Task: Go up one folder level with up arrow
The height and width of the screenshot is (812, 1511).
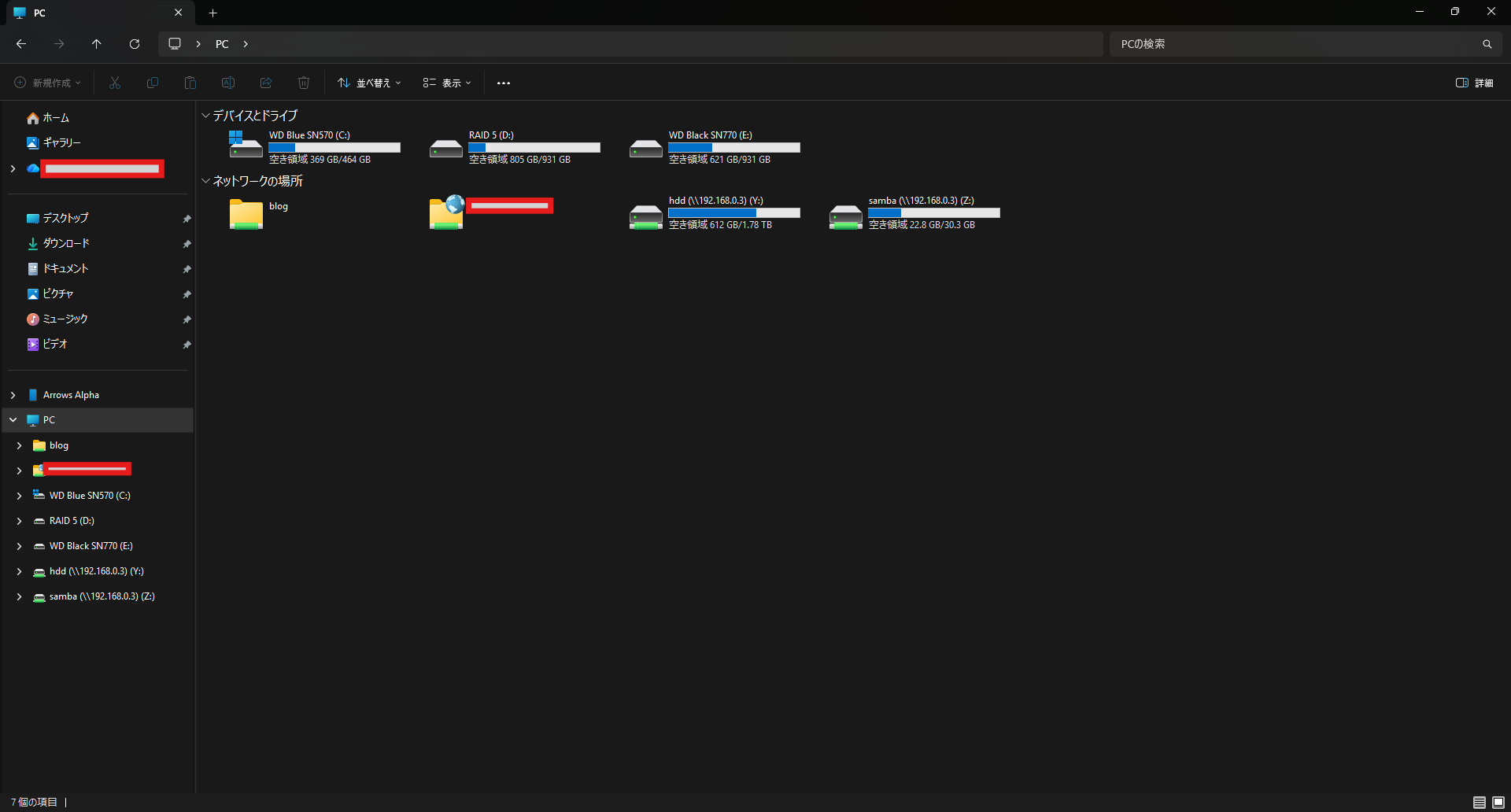Action: 97,44
